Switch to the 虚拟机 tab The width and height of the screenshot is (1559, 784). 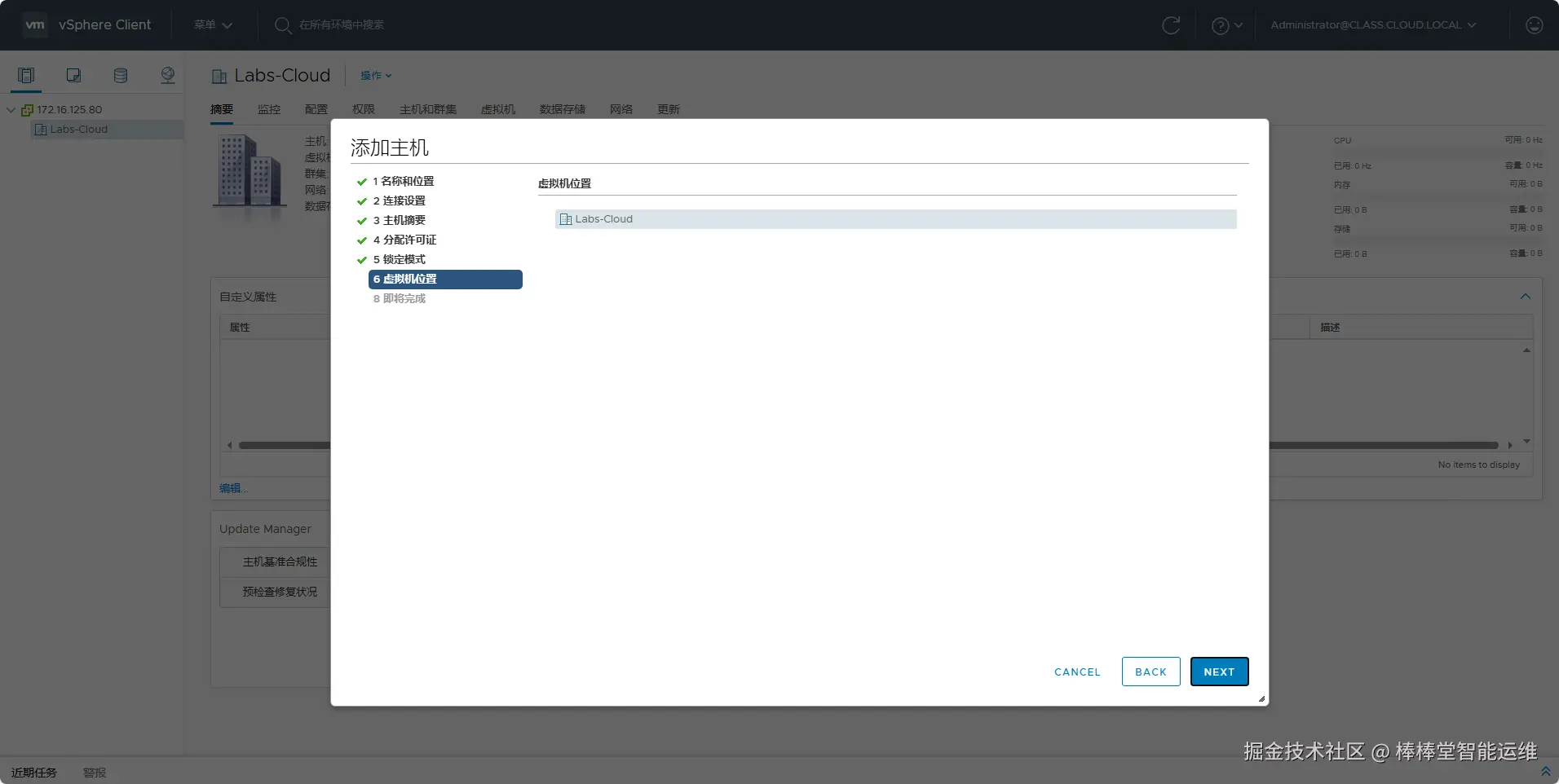coord(498,109)
